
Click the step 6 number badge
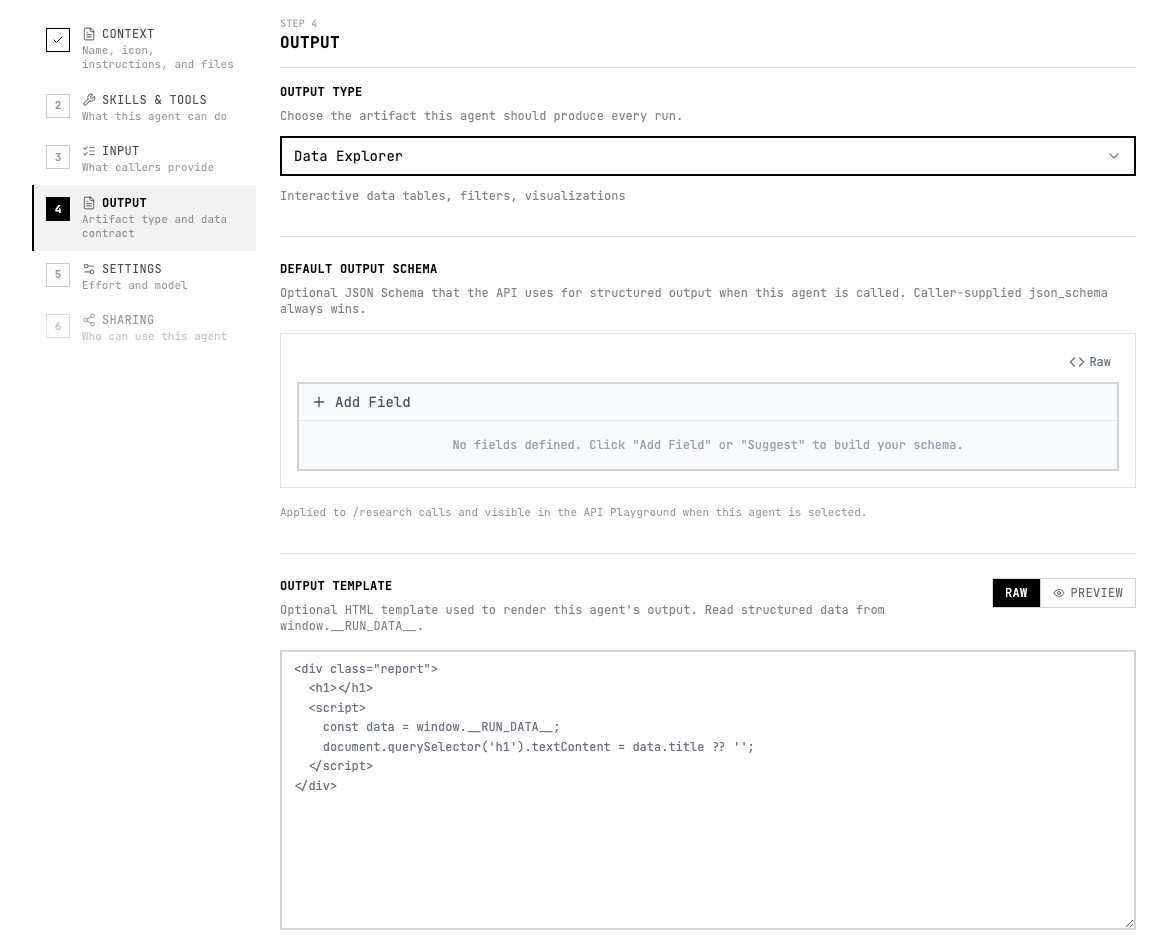[58, 326]
